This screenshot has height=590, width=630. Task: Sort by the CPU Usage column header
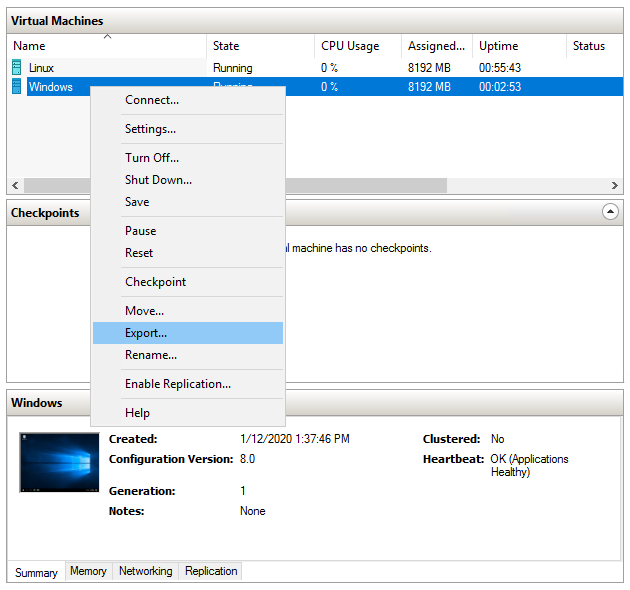tap(358, 46)
